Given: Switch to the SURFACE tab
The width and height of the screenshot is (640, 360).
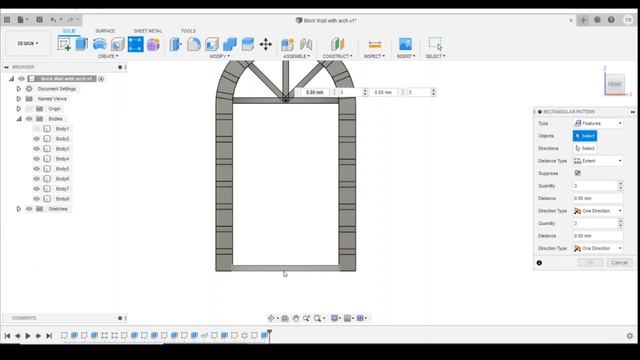Looking at the screenshot, I should [105, 31].
